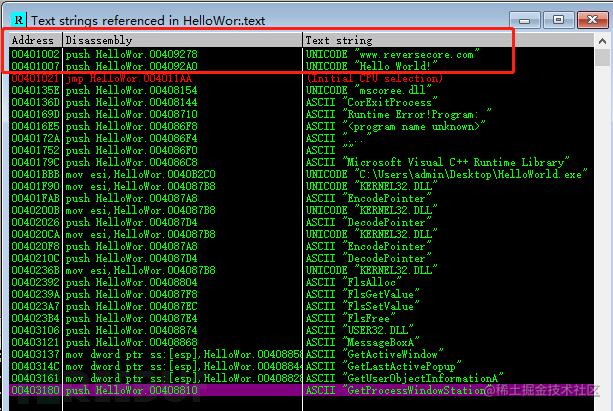The width and height of the screenshot is (613, 411).
Task: Select the "Microsoft Visual C++ Runtime Library" string
Action: (x=437, y=162)
